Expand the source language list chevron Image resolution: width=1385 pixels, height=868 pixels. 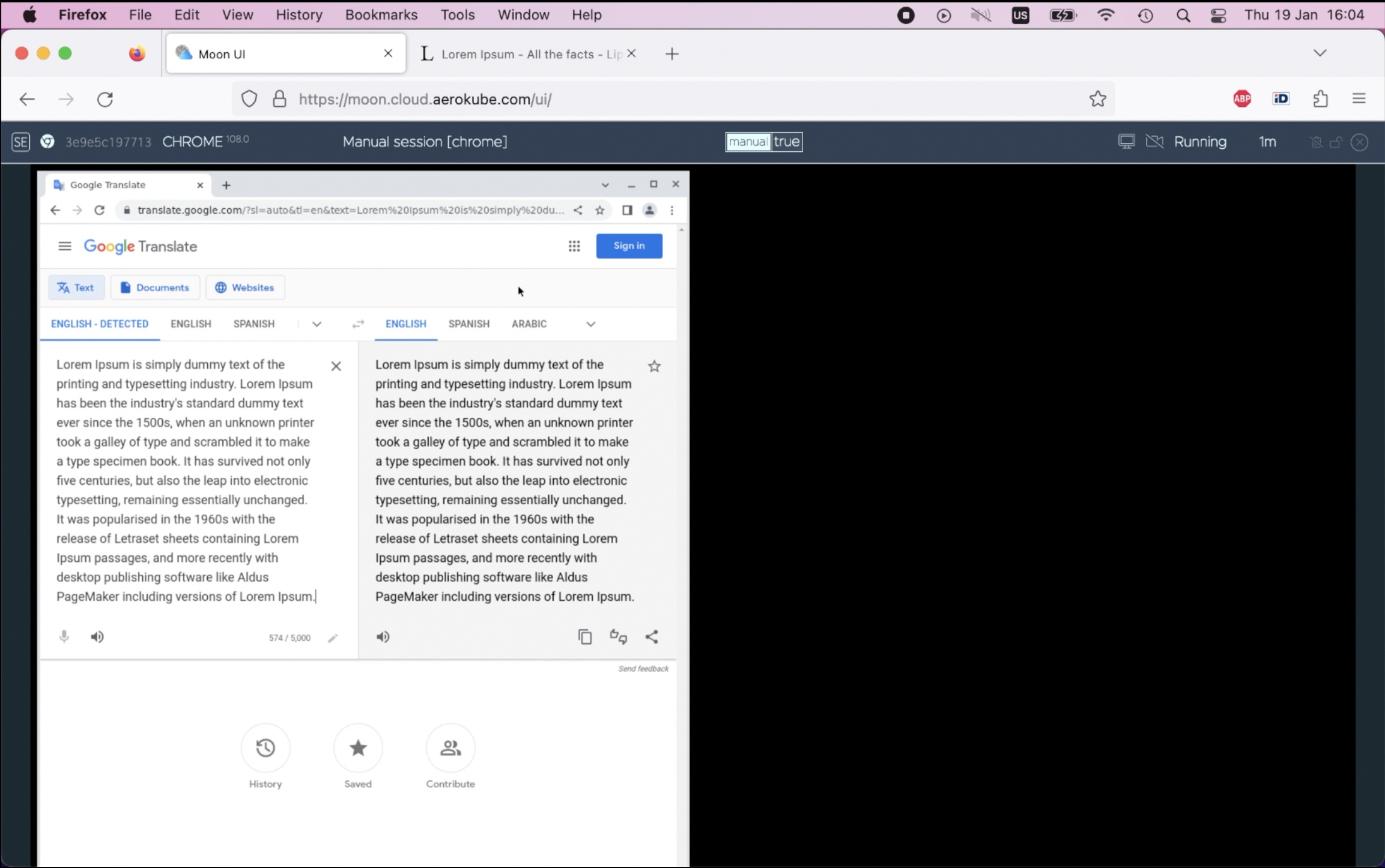point(317,324)
